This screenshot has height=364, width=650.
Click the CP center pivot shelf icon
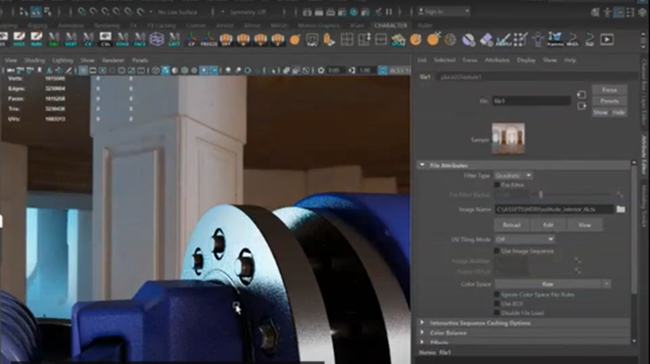coord(191,39)
